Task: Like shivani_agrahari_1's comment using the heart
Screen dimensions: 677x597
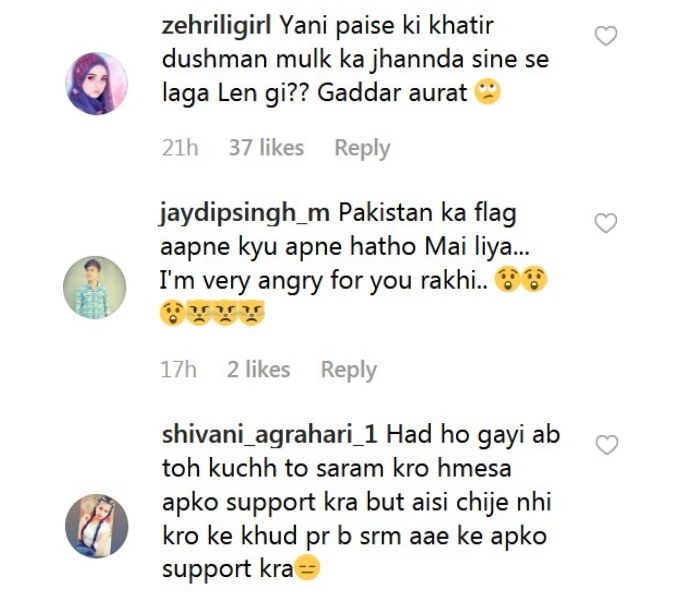Action: 607,445
